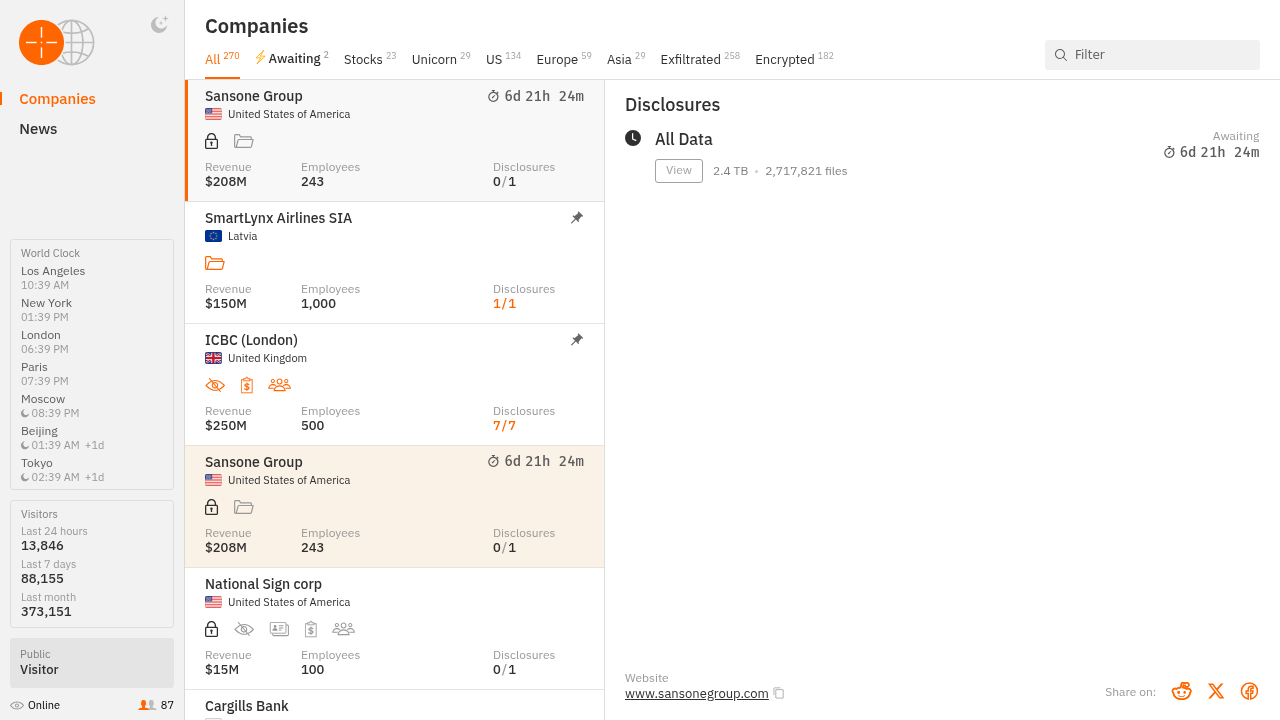1280x720 pixels.
Task: Click the Public Visitor status box
Action: tap(92, 663)
